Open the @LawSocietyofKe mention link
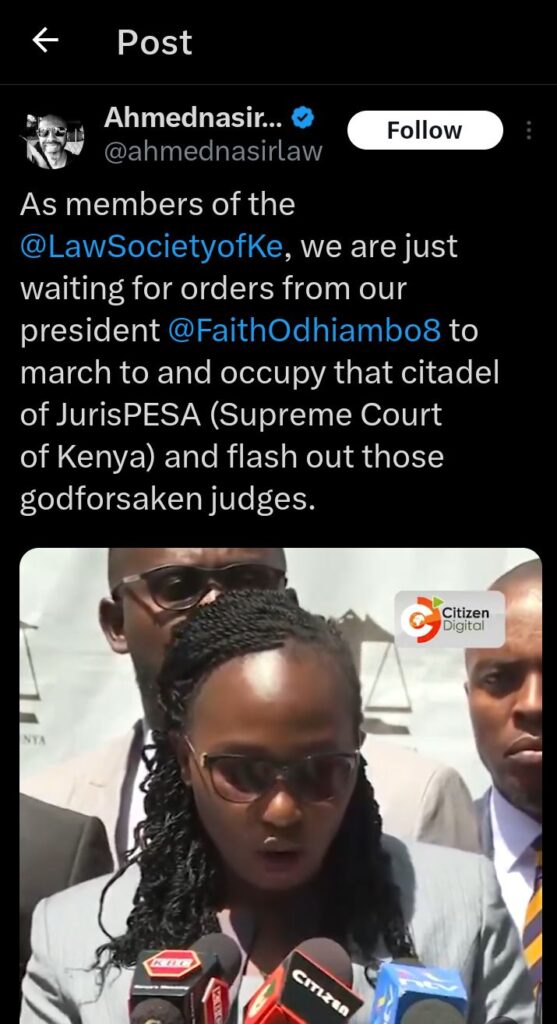Screen dimensions: 557x1024 [x=152, y=247]
